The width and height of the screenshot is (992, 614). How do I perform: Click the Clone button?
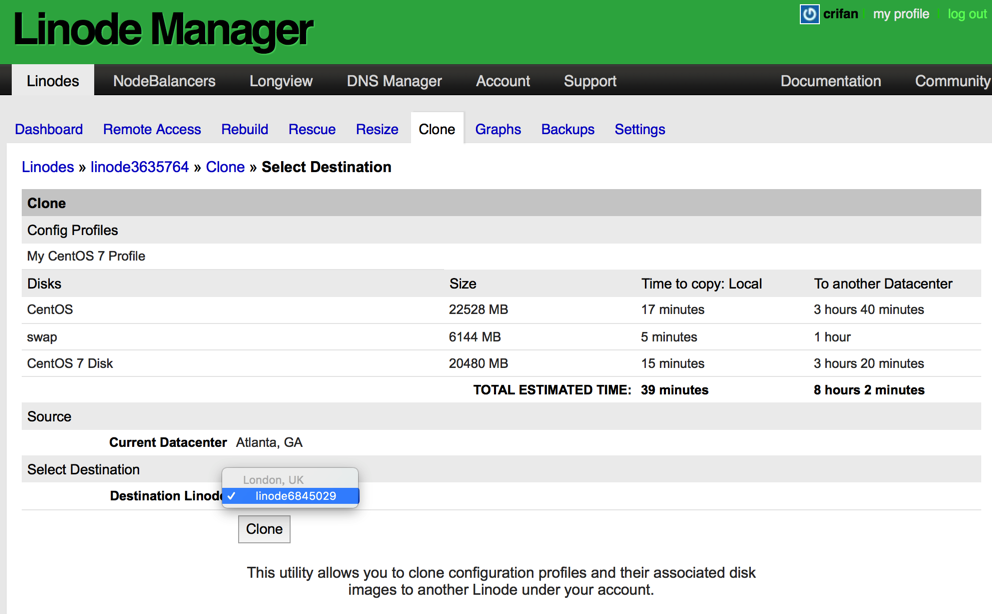[264, 529]
